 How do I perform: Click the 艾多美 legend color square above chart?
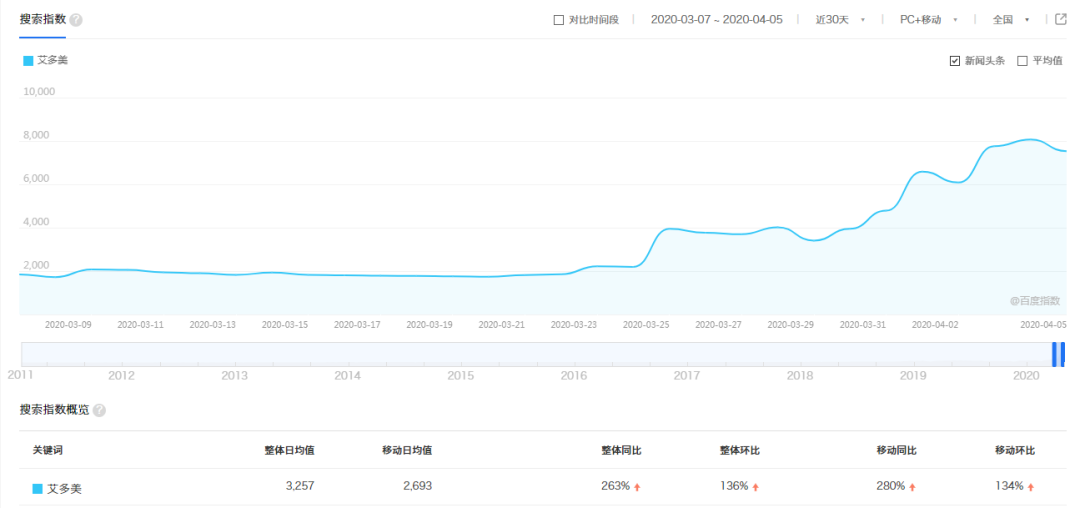pyautogui.click(x=28, y=61)
